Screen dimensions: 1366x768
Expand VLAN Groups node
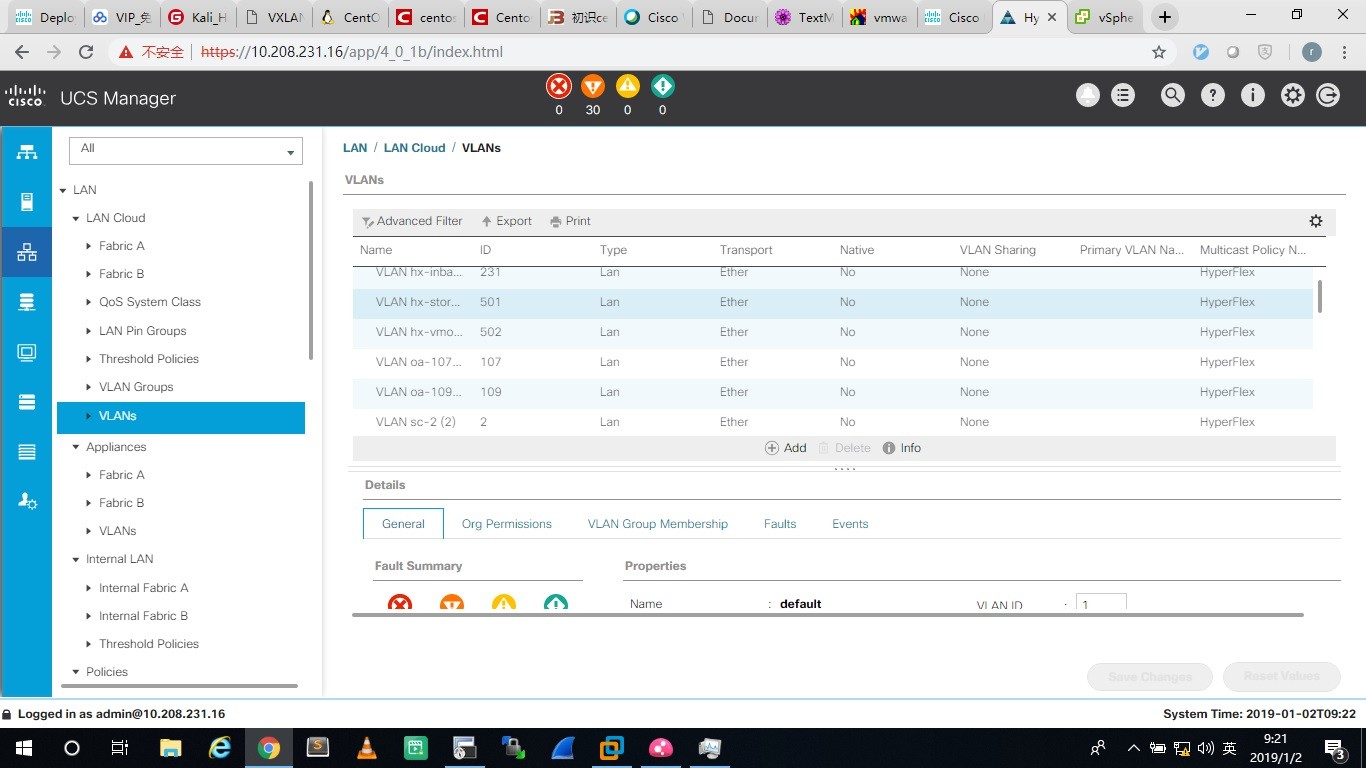click(89, 387)
